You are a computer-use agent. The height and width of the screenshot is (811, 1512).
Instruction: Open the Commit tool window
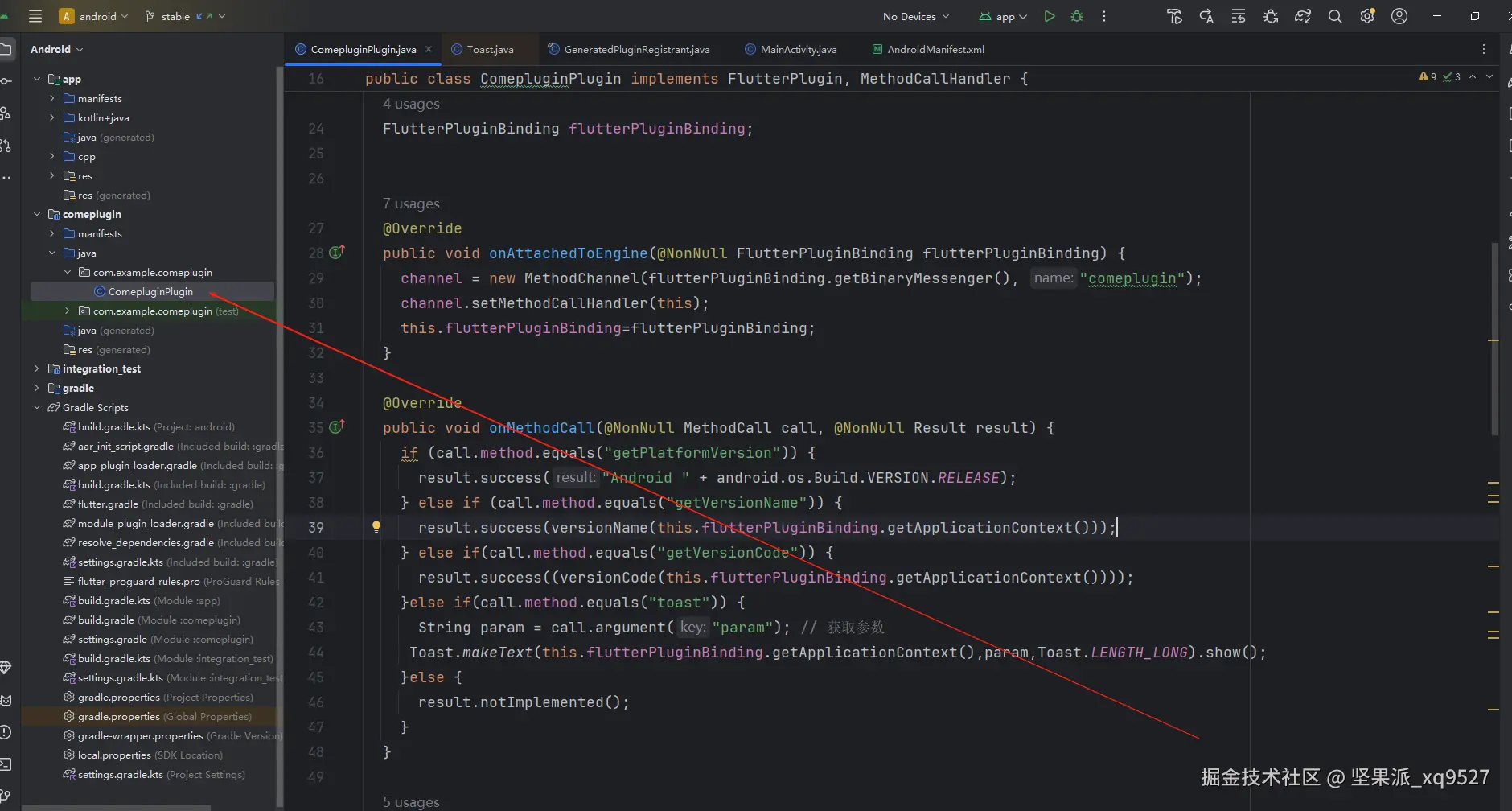[6, 80]
